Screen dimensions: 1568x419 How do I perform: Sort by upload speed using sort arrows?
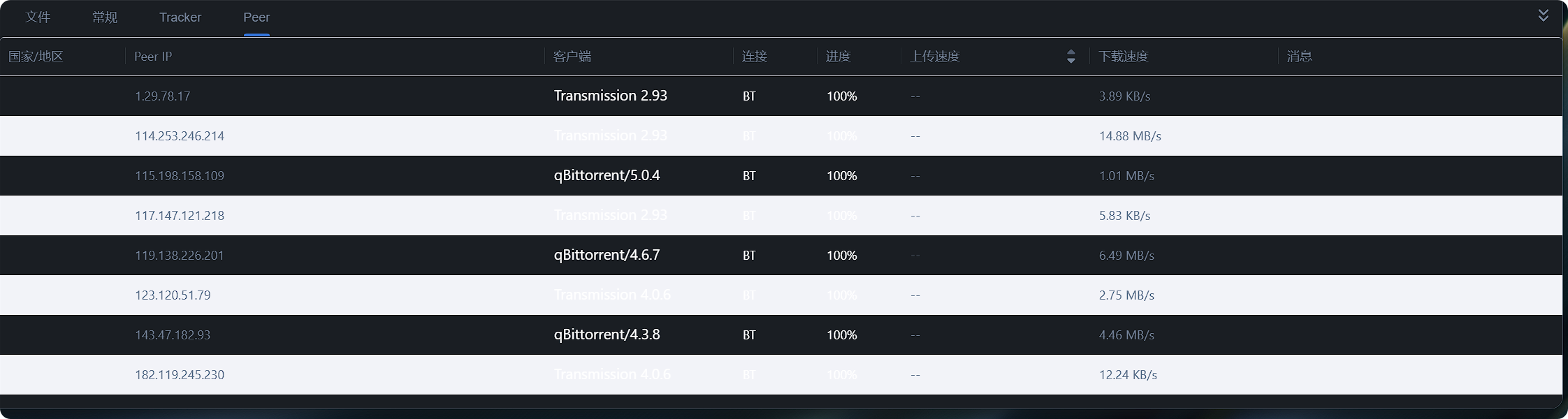click(1071, 57)
